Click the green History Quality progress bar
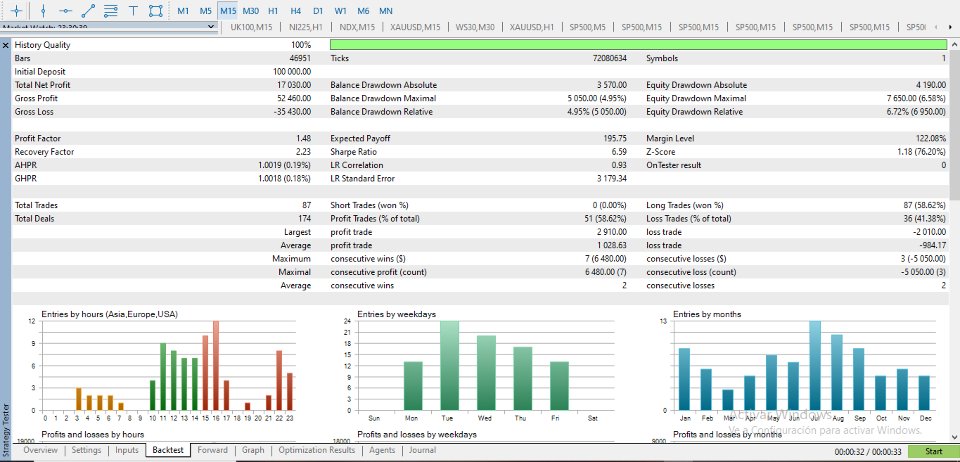The height and width of the screenshot is (462, 960). click(638, 45)
